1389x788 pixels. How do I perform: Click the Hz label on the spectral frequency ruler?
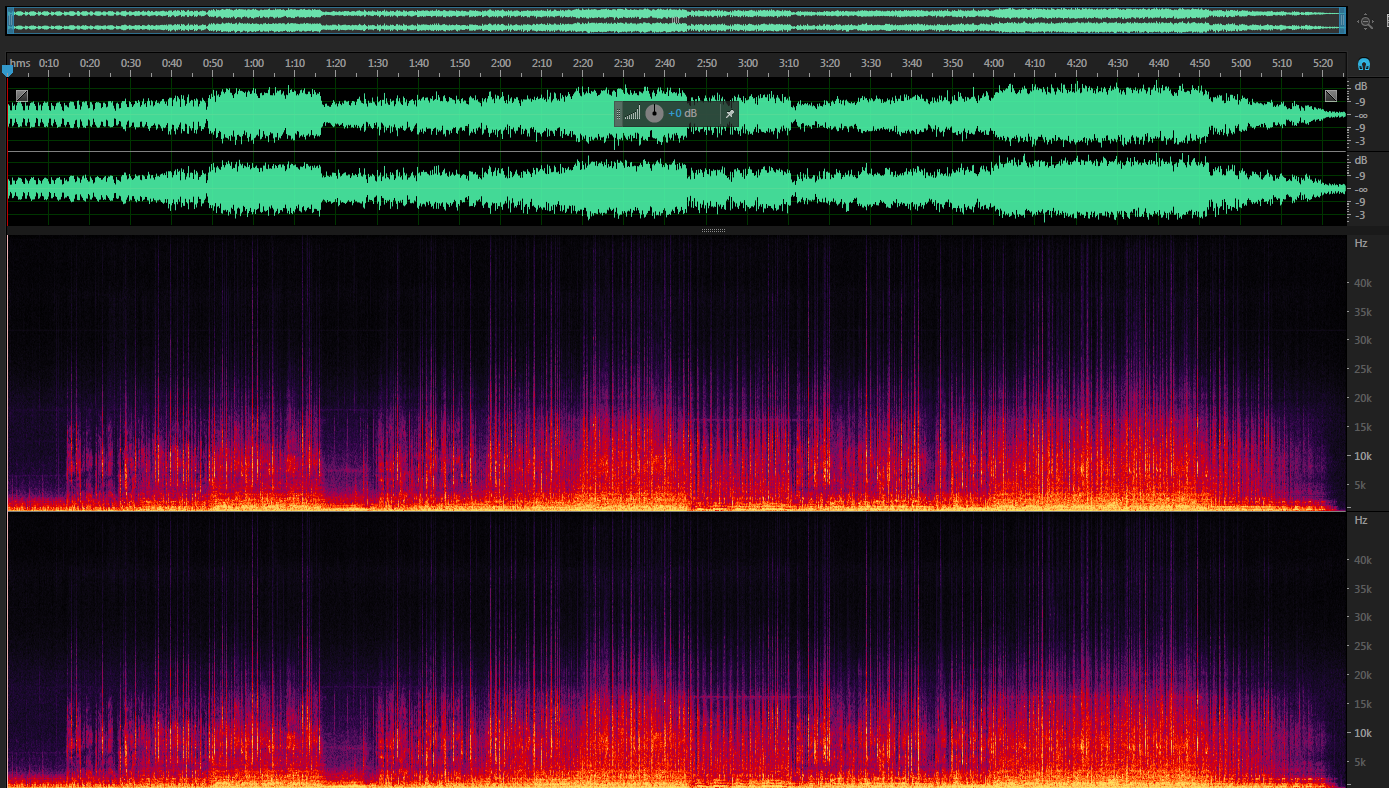click(1360, 243)
